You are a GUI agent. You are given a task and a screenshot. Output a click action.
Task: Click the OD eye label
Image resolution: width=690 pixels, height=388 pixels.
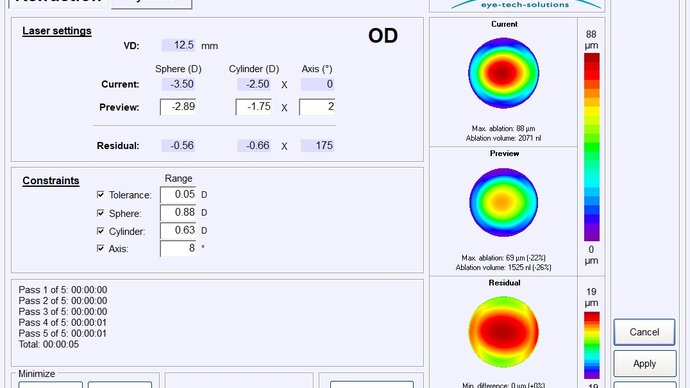point(383,36)
